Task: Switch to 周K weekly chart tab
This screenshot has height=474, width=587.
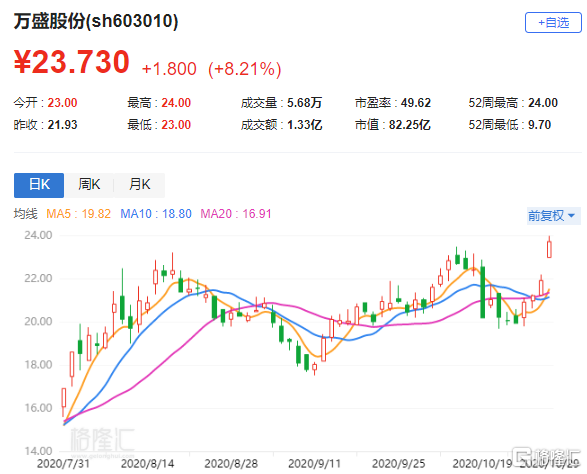Action: [89, 185]
